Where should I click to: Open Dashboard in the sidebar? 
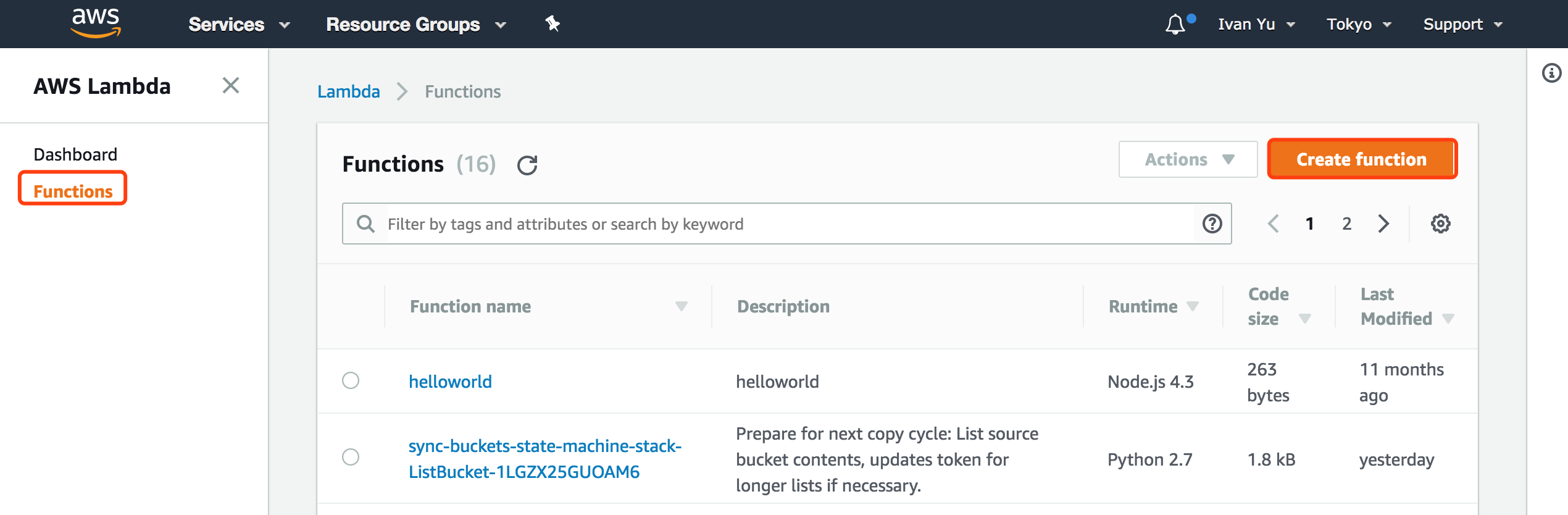pyautogui.click(x=75, y=154)
